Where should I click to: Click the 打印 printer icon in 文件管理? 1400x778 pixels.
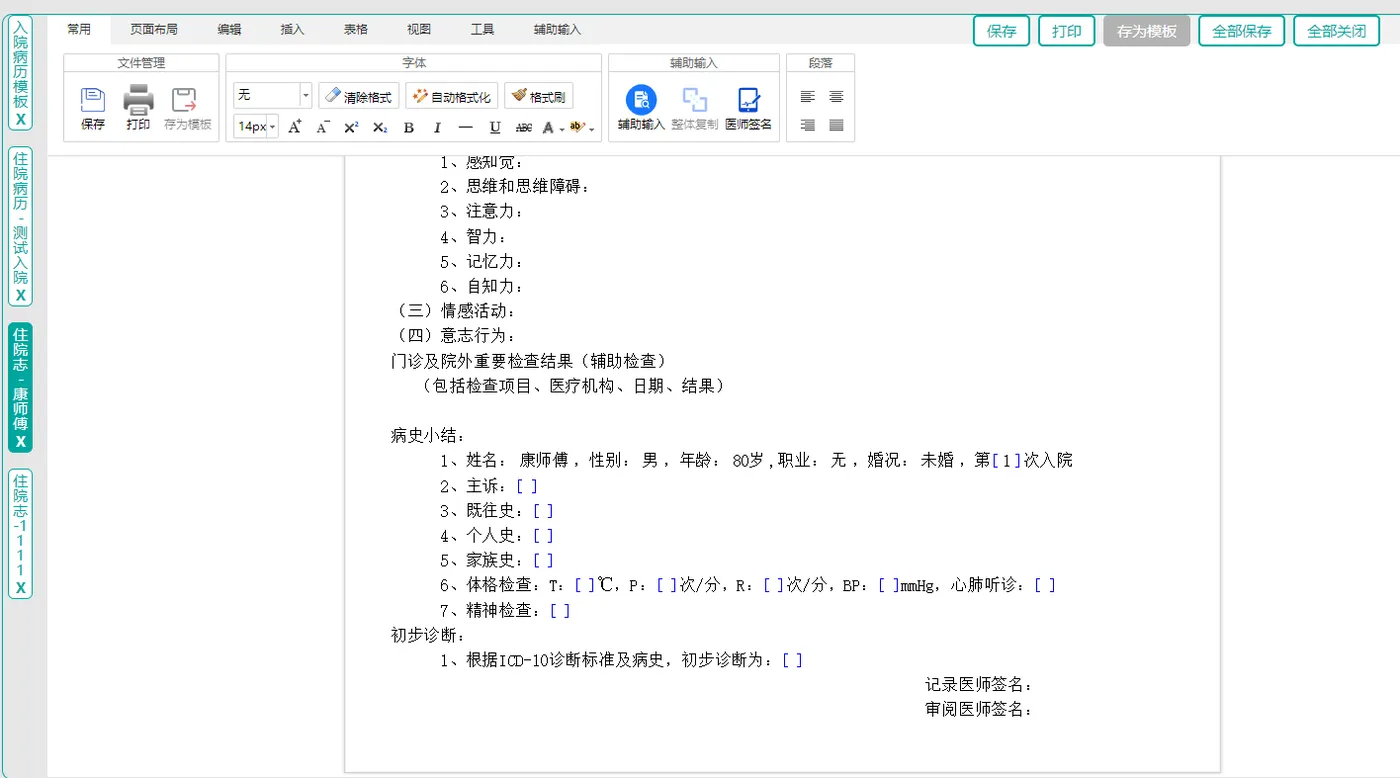coord(138,100)
